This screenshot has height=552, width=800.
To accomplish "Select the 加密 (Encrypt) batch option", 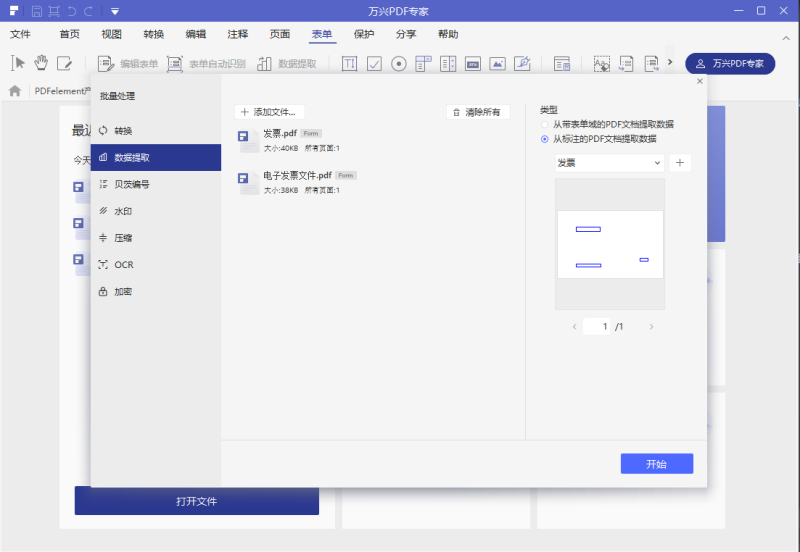I will [x=123, y=292].
